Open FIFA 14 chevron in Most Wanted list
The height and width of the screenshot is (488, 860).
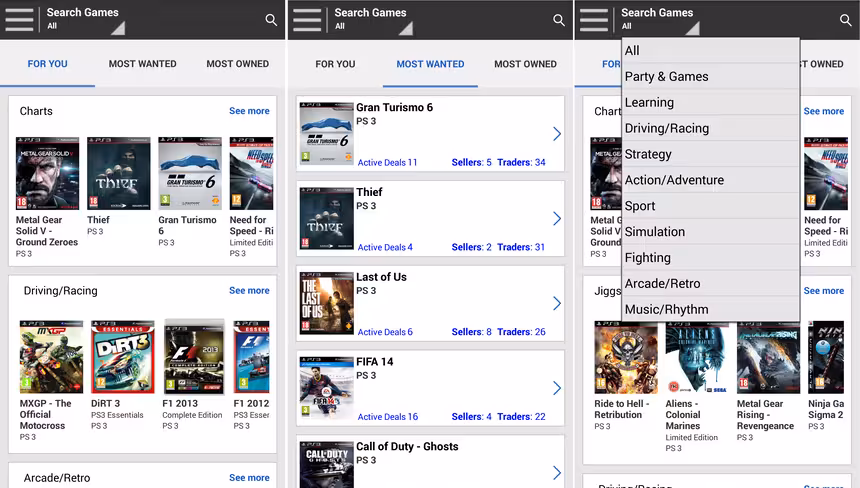tap(557, 388)
